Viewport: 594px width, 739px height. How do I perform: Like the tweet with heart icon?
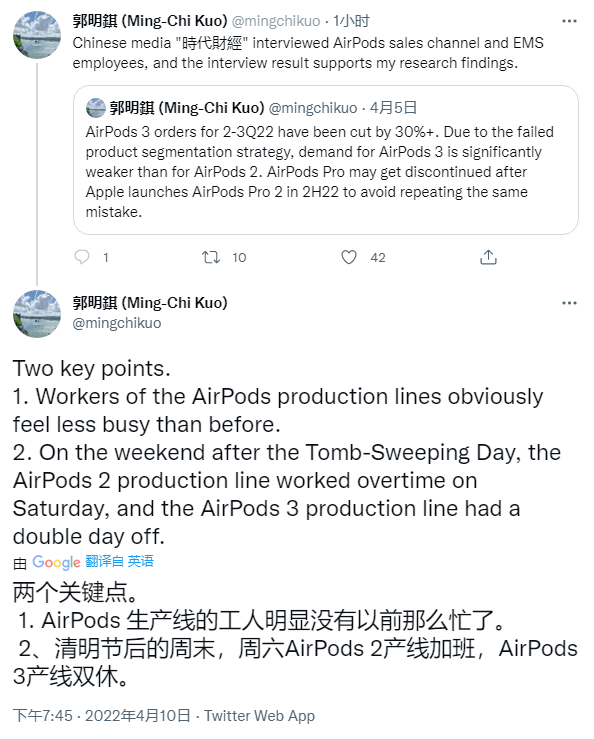click(x=349, y=257)
